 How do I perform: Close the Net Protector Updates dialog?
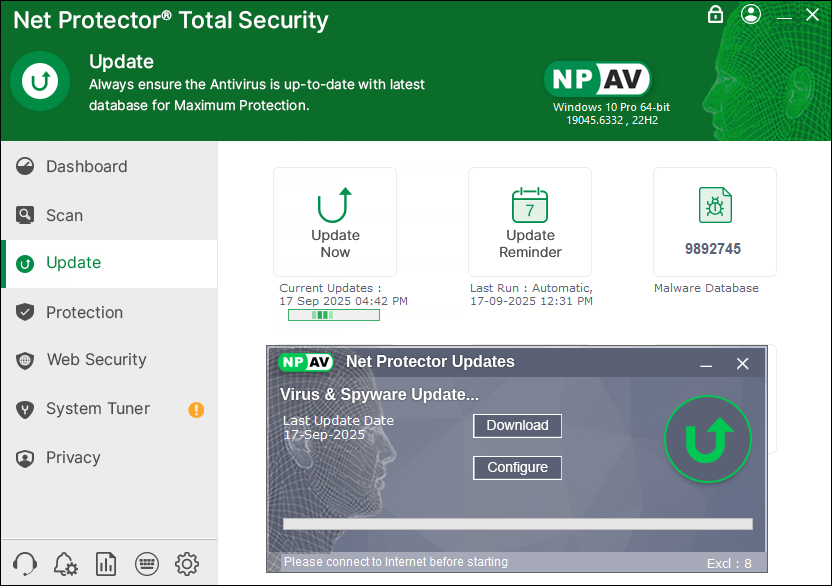[x=742, y=364]
